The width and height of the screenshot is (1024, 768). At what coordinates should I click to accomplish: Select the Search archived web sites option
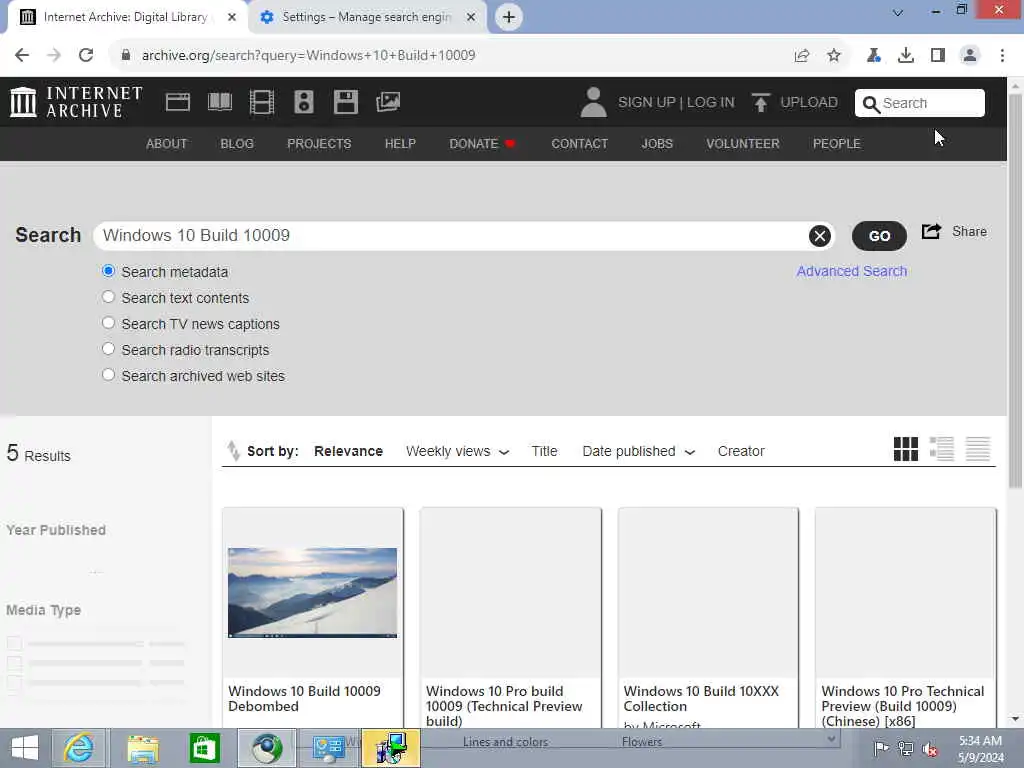tap(108, 375)
